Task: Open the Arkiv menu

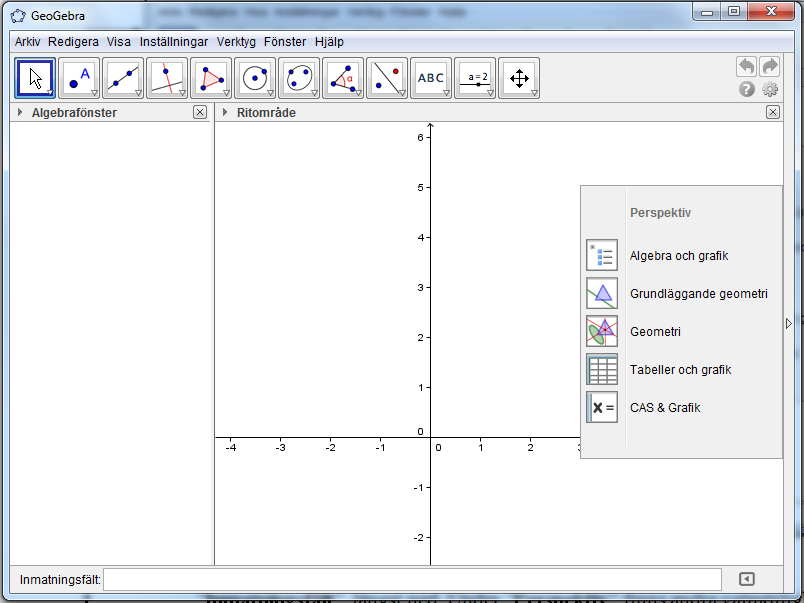Action: pos(27,42)
